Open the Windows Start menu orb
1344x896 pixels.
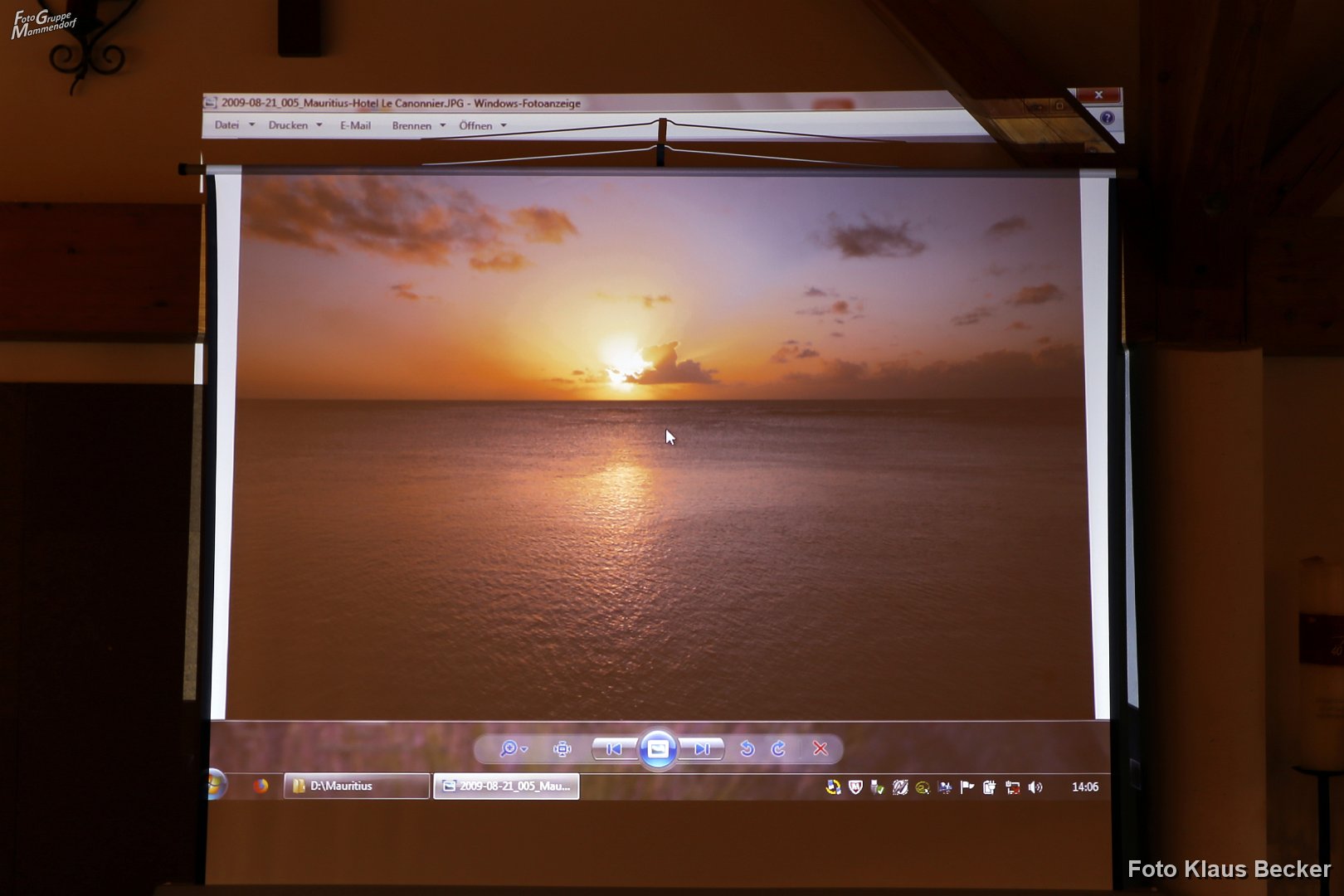[x=217, y=784]
